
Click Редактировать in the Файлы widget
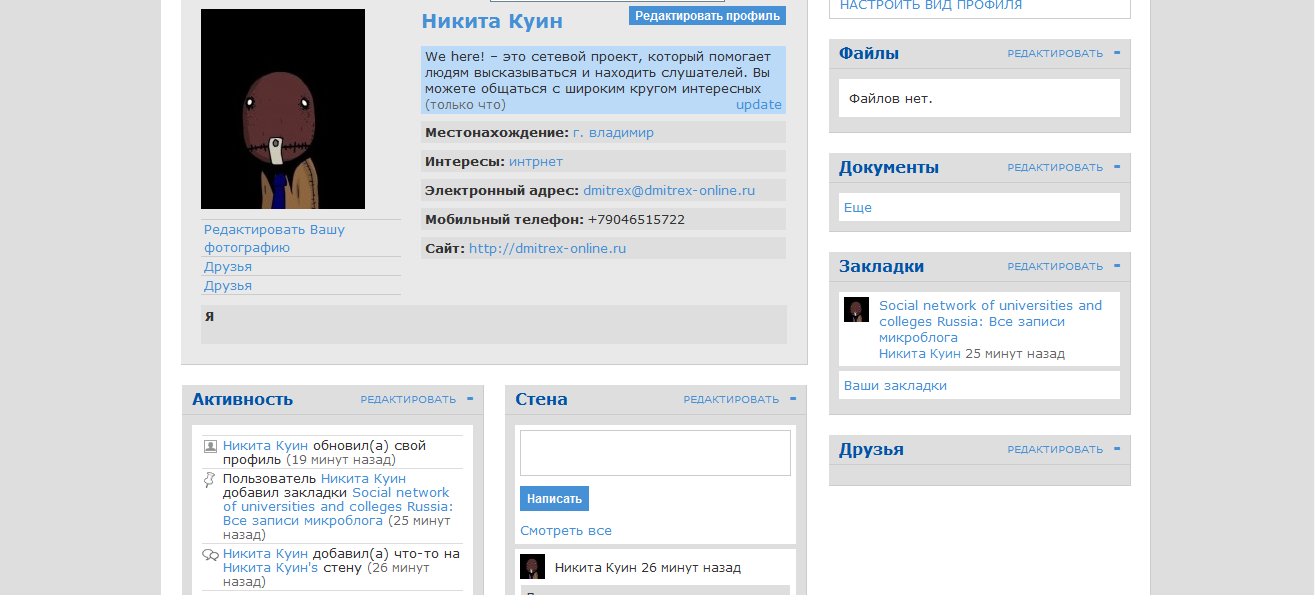click(1055, 54)
